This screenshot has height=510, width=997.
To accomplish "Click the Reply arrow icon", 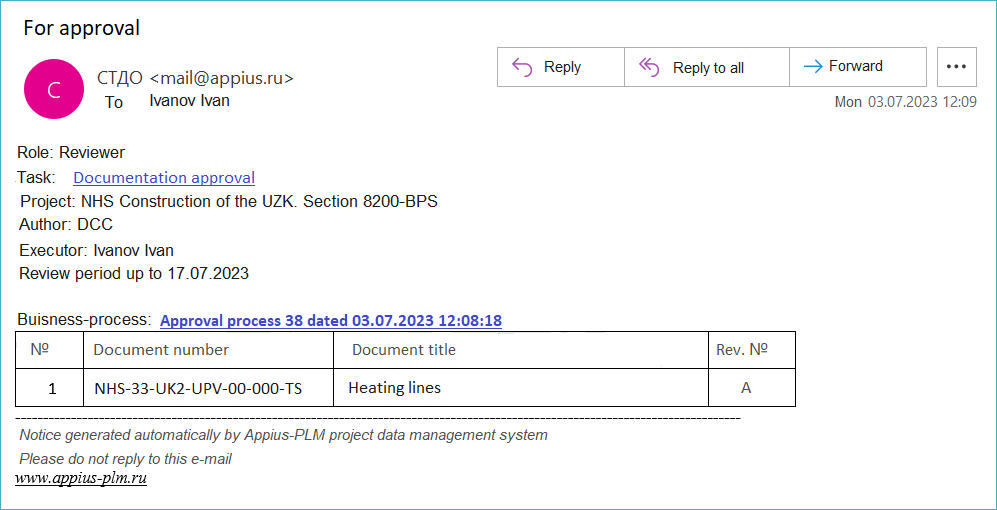I will [x=522, y=67].
